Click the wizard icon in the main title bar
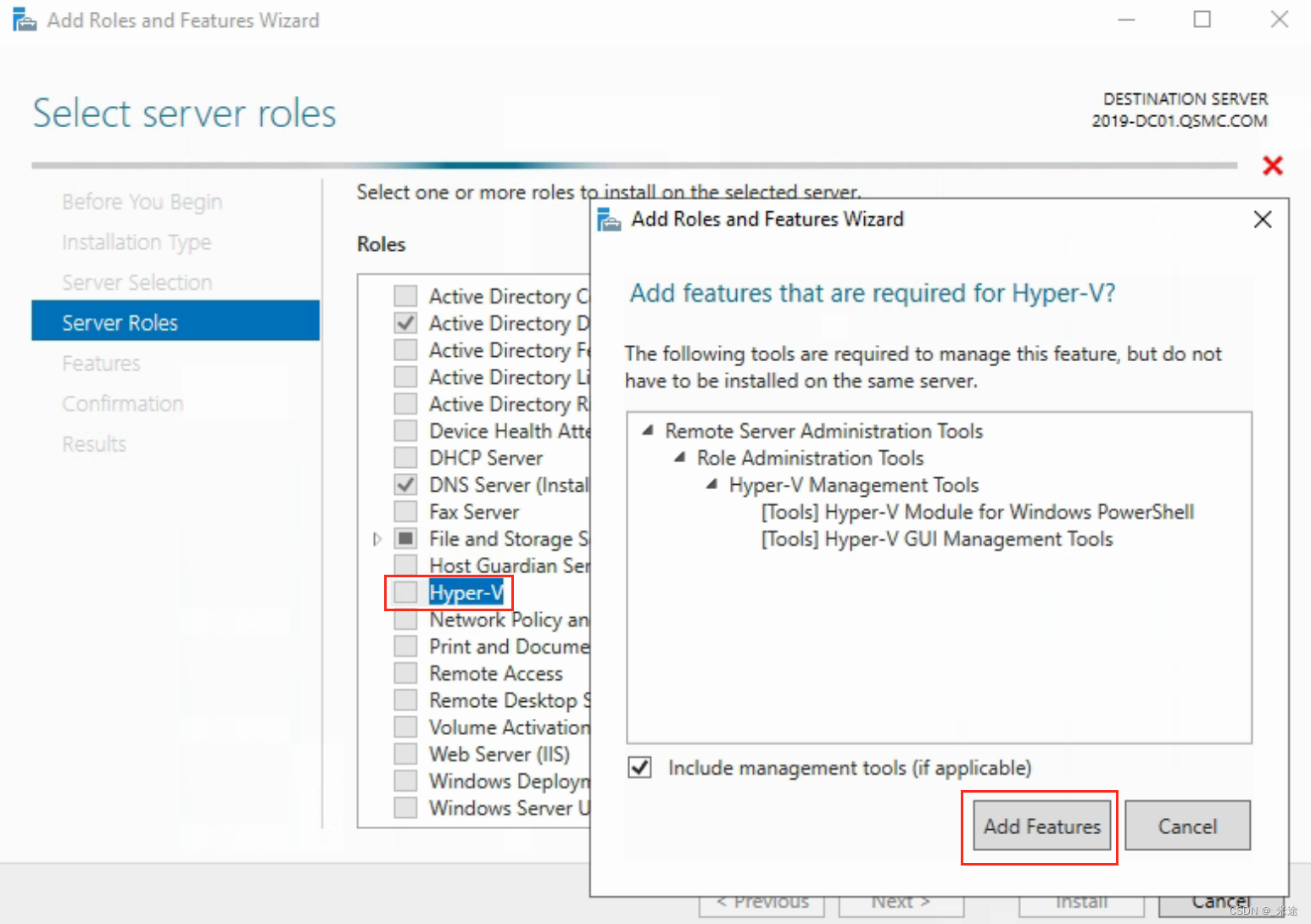 tap(23, 19)
